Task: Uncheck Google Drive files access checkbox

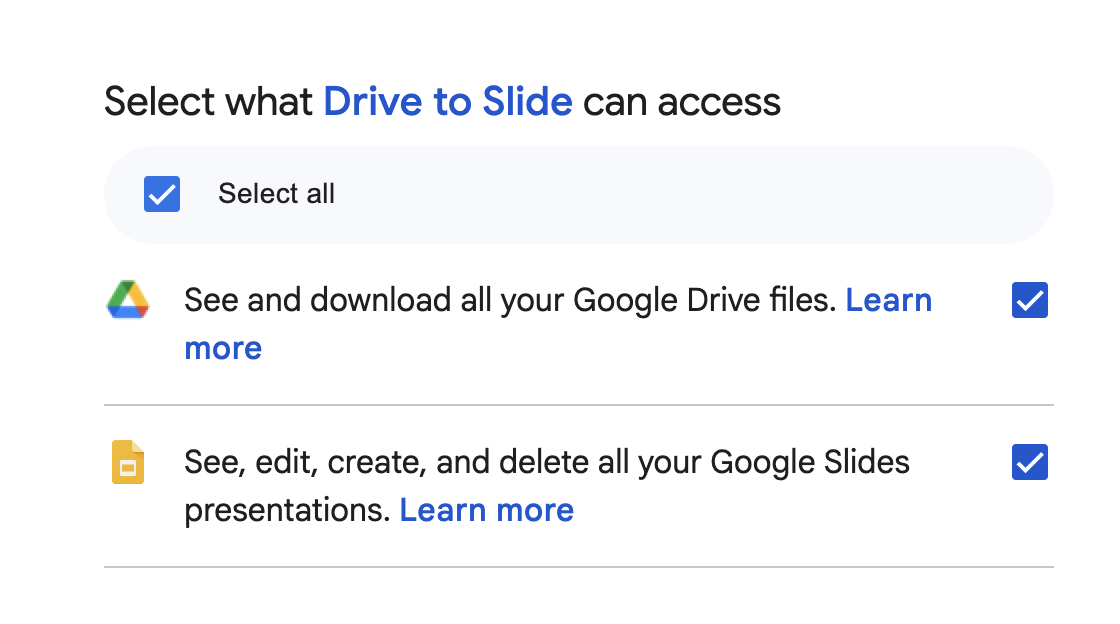Action: click(x=1029, y=300)
